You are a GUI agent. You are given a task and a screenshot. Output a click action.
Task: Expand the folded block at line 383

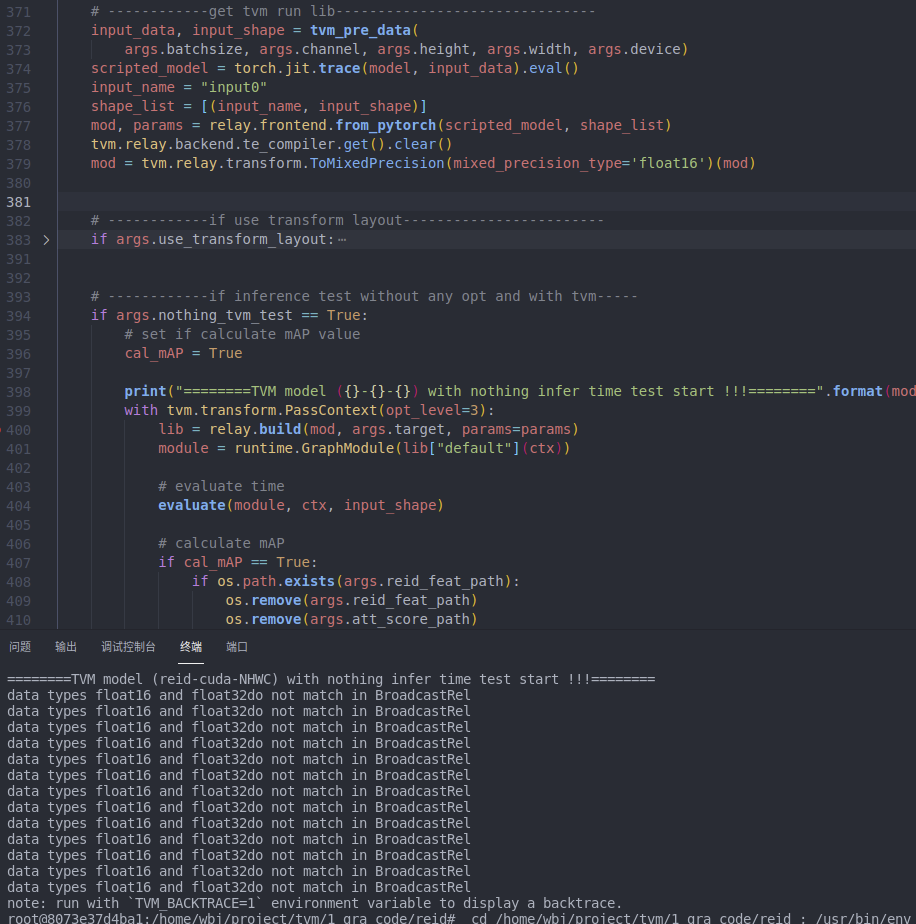(x=46, y=240)
